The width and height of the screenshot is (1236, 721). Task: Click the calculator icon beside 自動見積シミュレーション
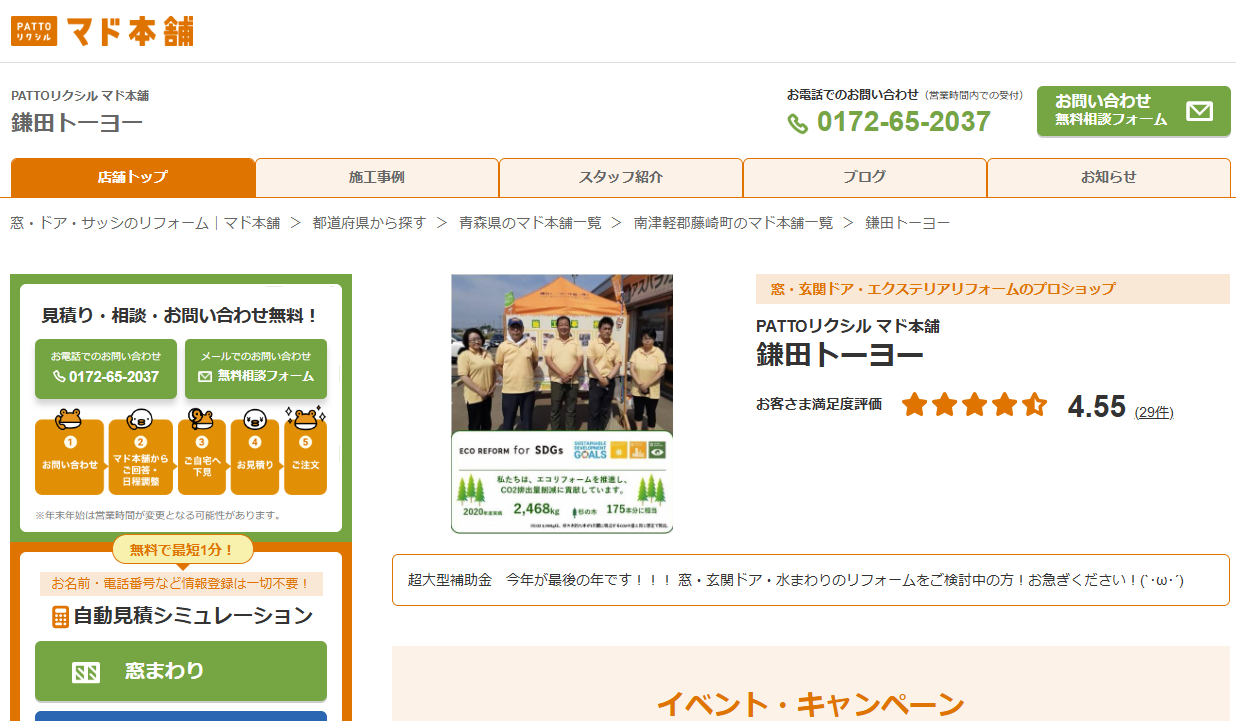coord(60,616)
